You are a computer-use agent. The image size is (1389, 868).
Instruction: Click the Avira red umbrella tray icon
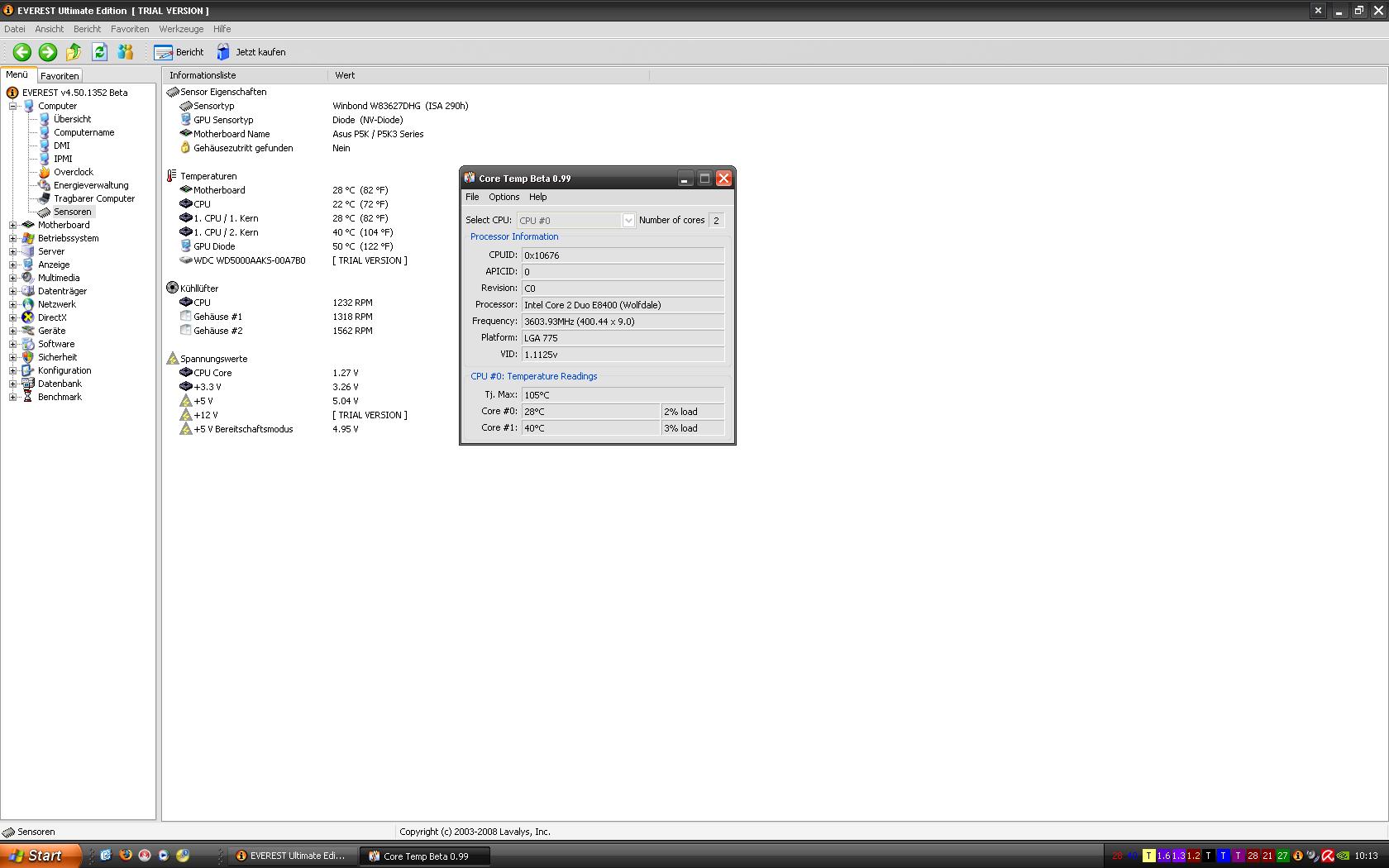click(1327, 856)
